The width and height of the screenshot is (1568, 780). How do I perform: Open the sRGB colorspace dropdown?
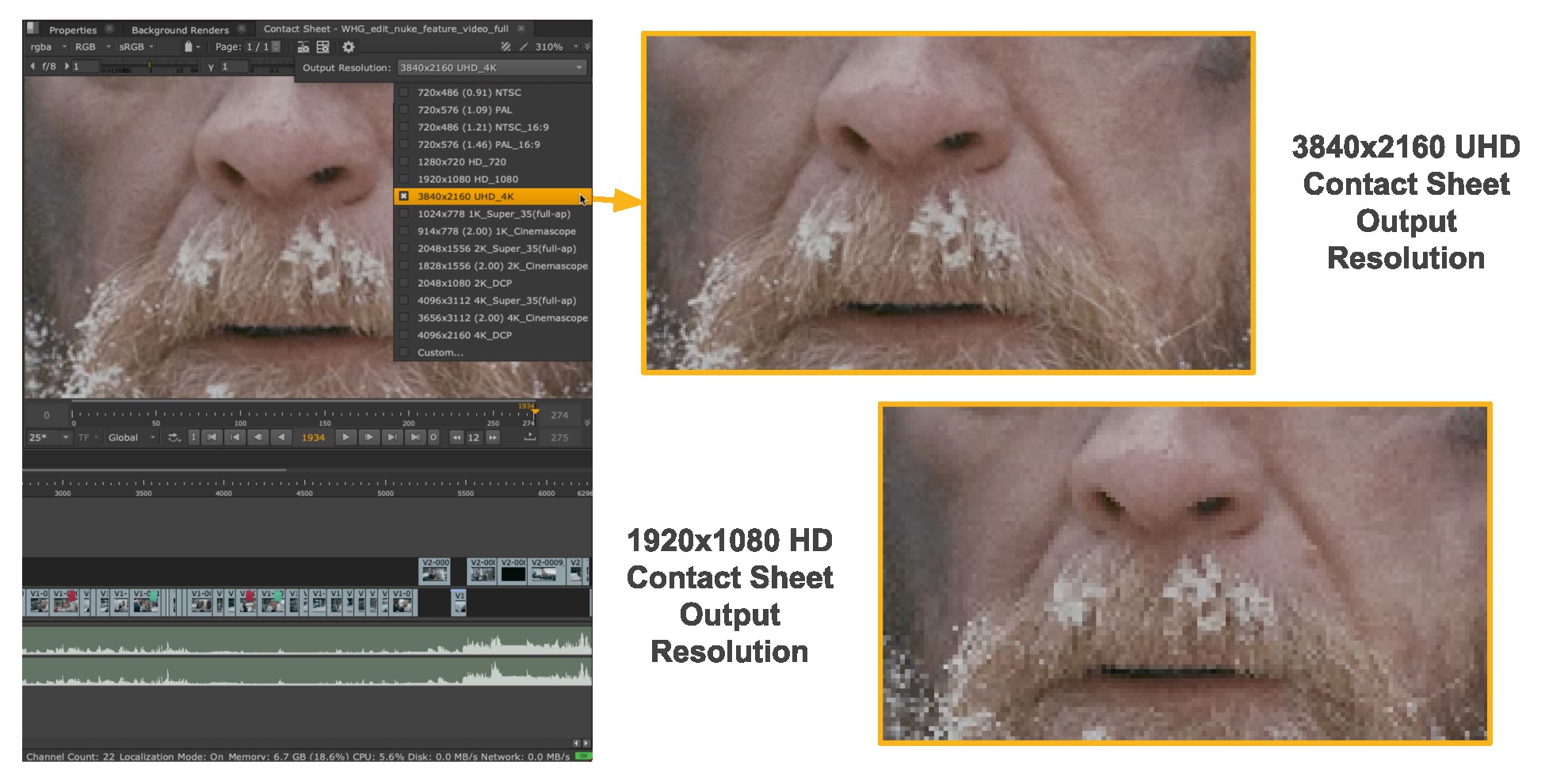(136, 48)
